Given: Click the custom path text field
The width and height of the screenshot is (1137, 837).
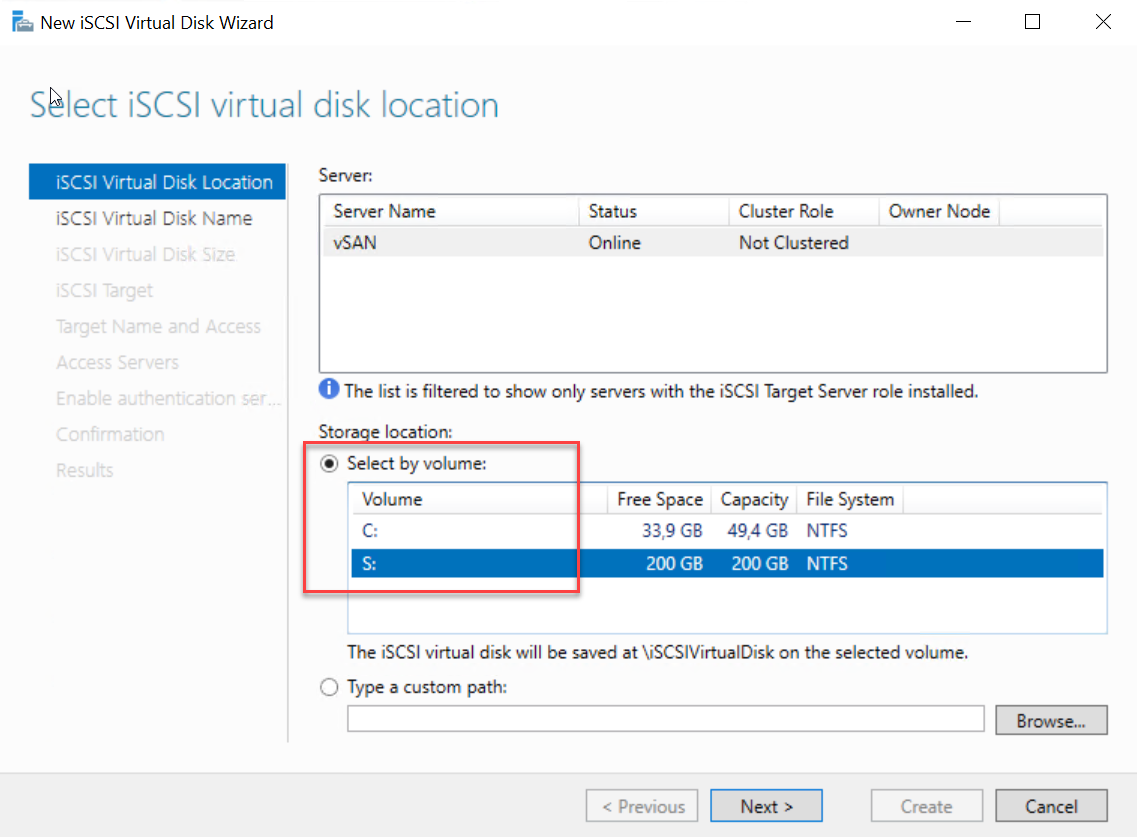Looking at the screenshot, I should tap(666, 719).
